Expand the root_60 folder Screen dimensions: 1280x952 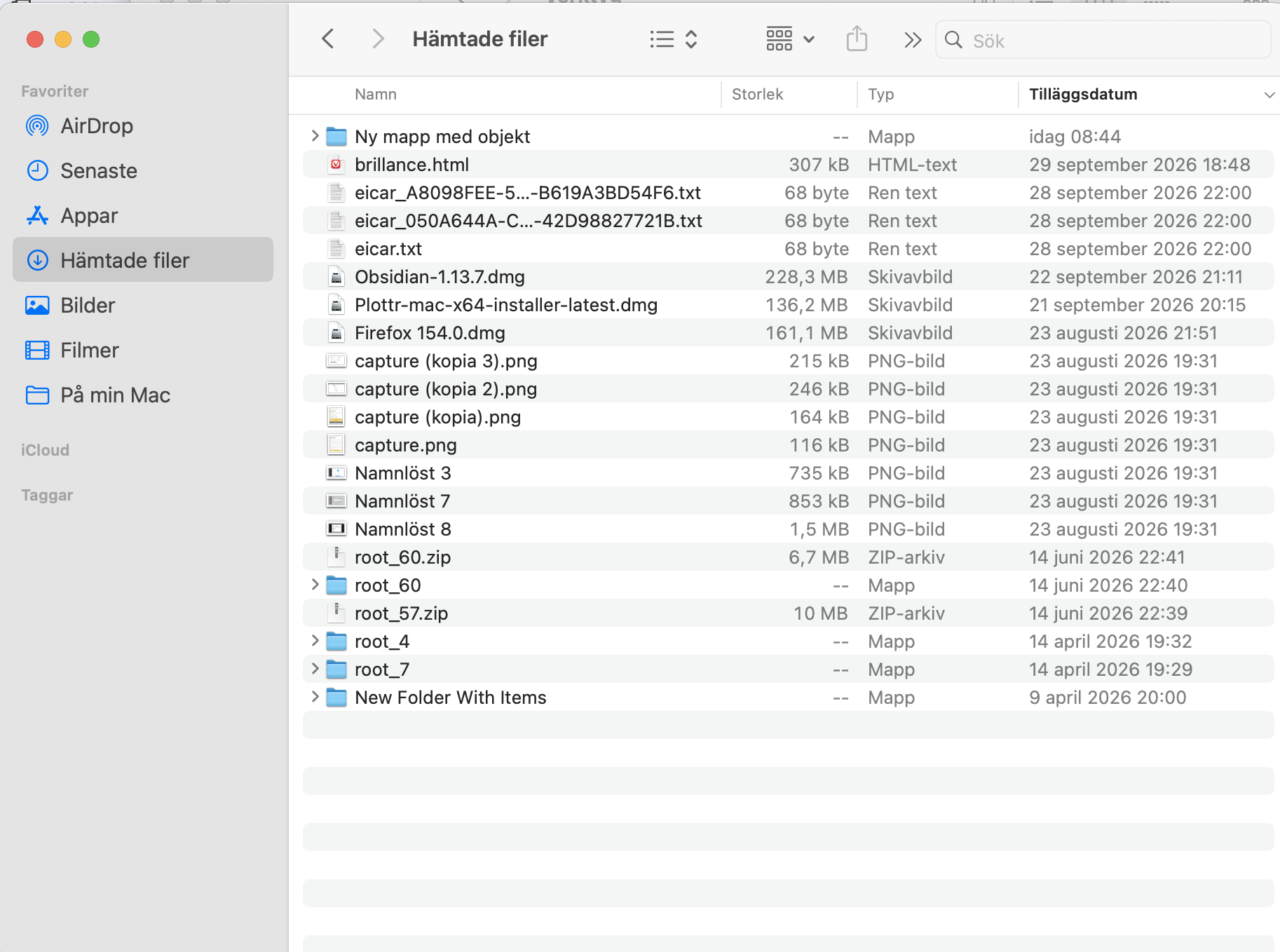coord(315,585)
